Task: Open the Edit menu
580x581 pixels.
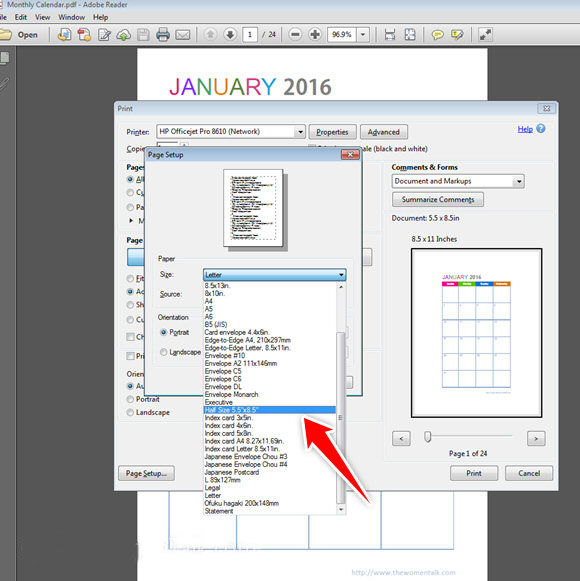Action: (x=21, y=17)
